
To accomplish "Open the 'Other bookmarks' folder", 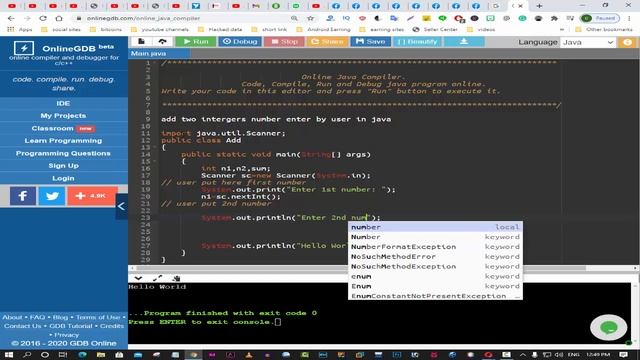I will point(604,29).
